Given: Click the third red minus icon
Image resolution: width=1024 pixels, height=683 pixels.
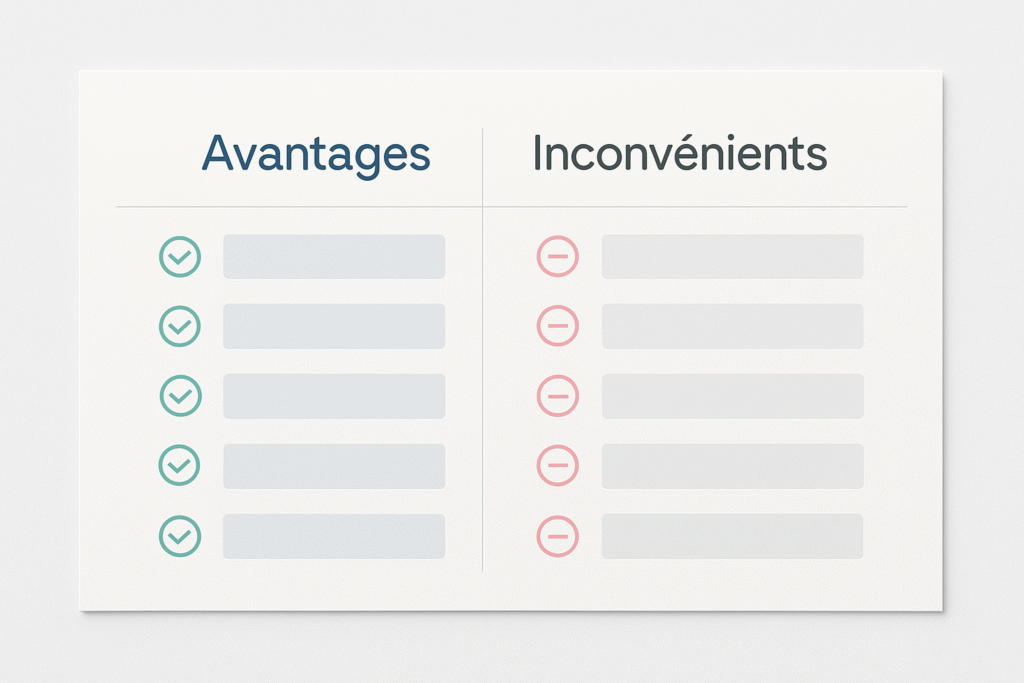Looking at the screenshot, I should 558,396.
